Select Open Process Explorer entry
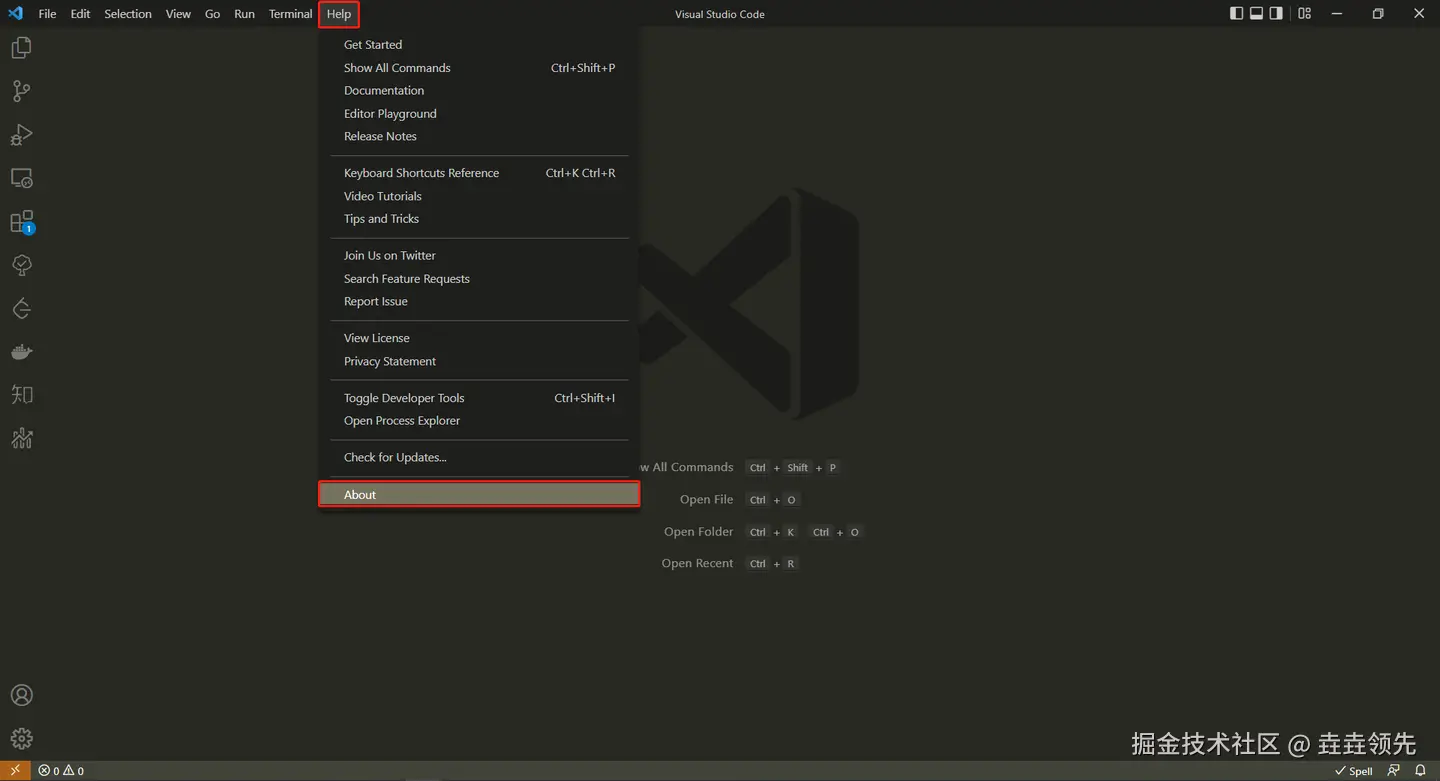This screenshot has width=1440, height=781. click(x=479, y=421)
